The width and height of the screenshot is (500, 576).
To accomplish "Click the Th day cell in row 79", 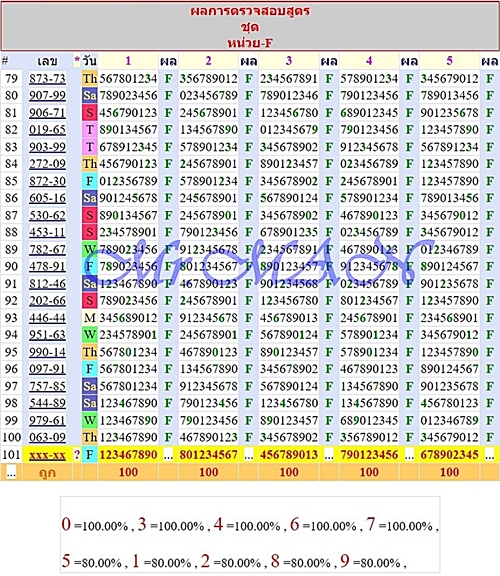I will pyautogui.click(x=90, y=78).
